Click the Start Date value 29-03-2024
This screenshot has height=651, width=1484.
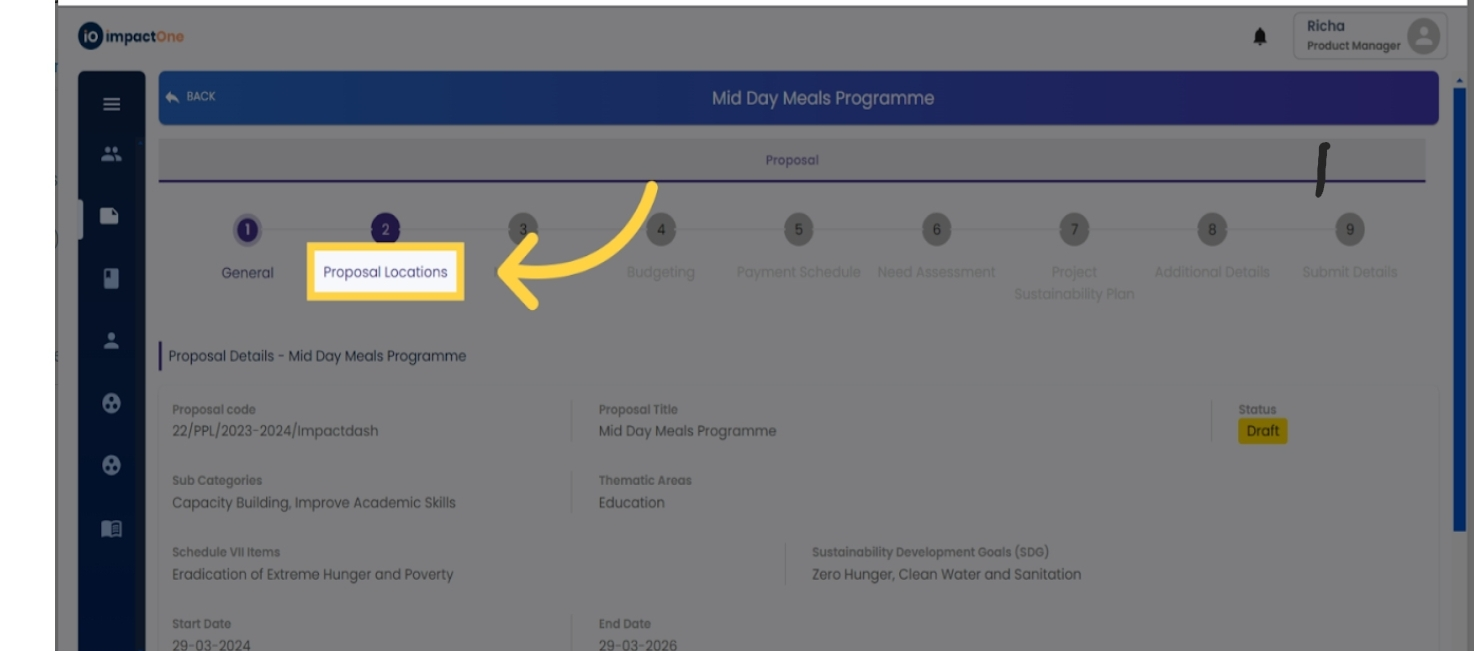211,645
